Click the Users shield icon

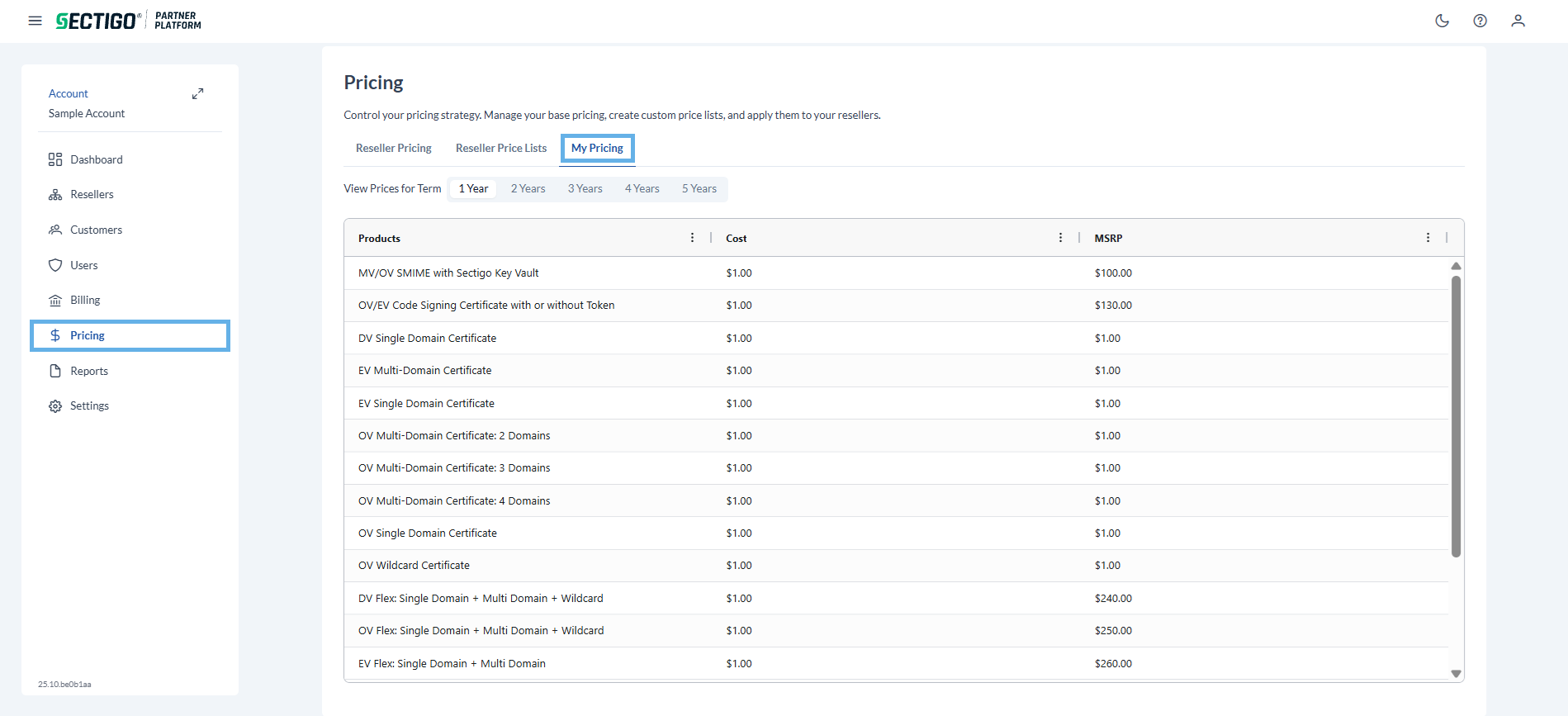pyautogui.click(x=55, y=265)
